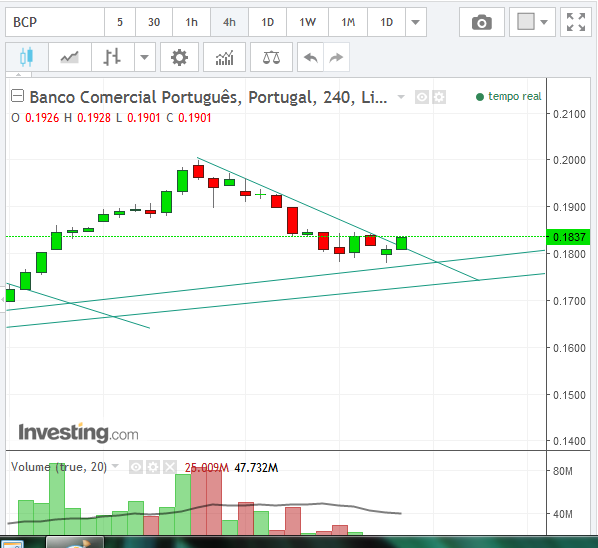Open the Volume indicator settings gear

click(x=153, y=467)
